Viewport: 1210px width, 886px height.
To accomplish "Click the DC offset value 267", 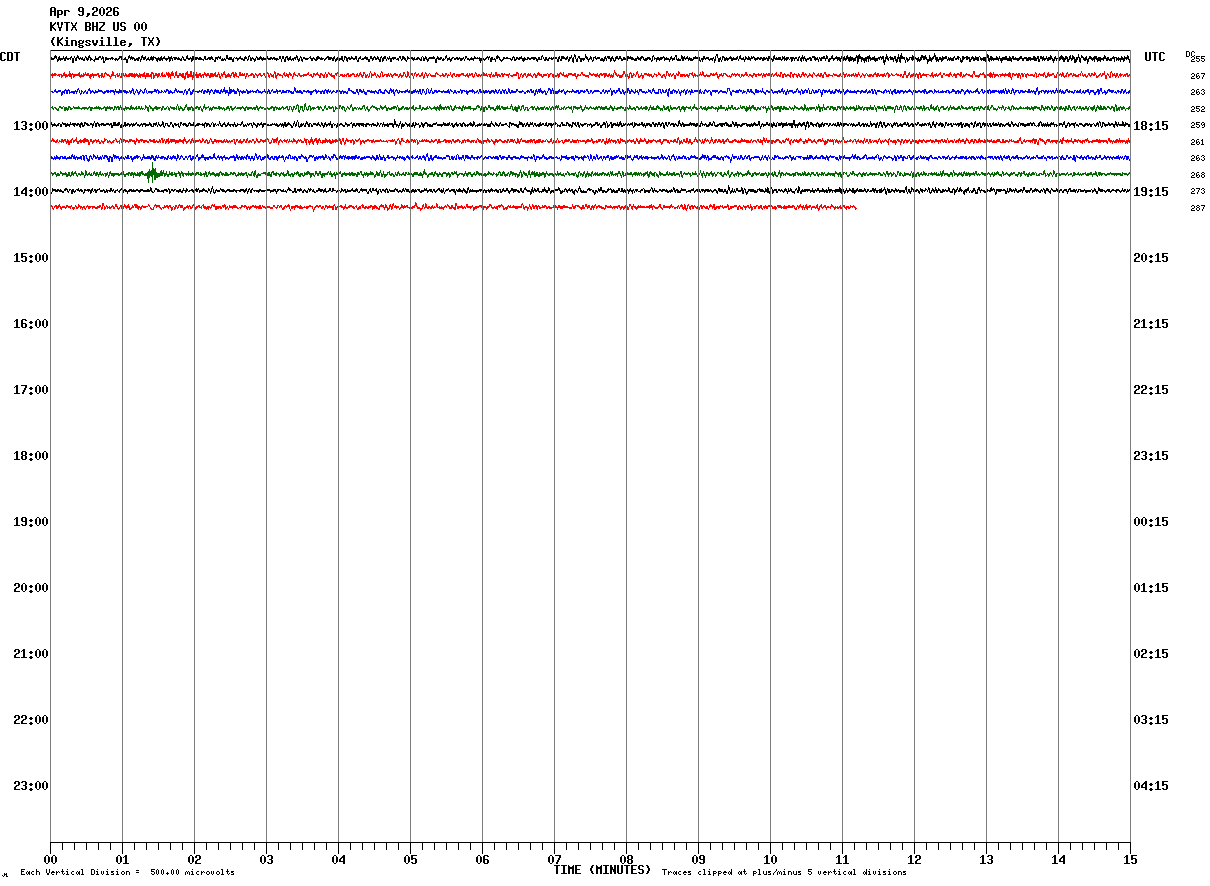I will tap(1198, 76).
